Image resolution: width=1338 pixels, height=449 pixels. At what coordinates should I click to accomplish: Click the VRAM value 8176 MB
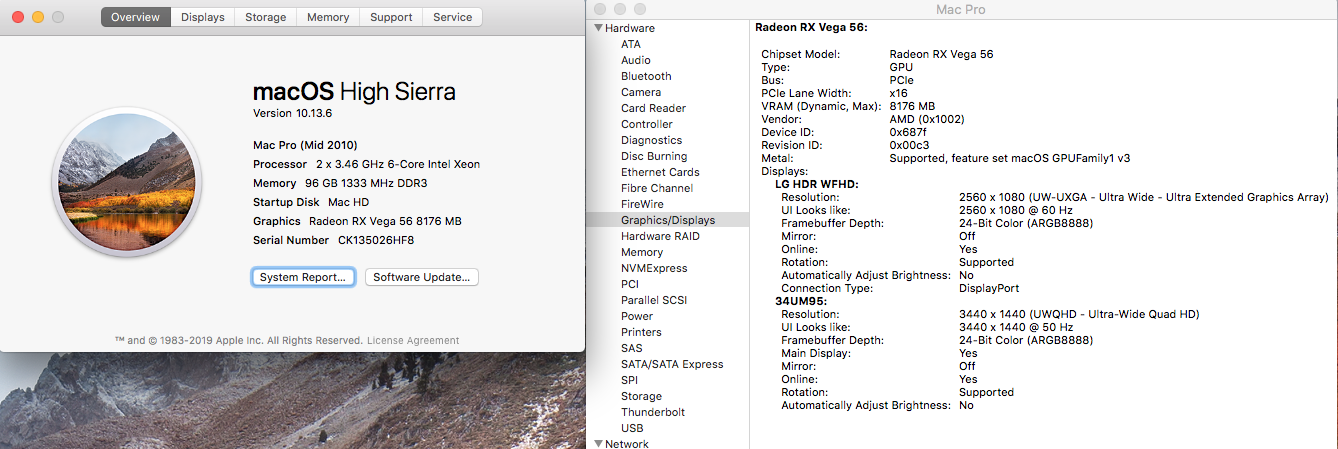pyautogui.click(x=912, y=106)
